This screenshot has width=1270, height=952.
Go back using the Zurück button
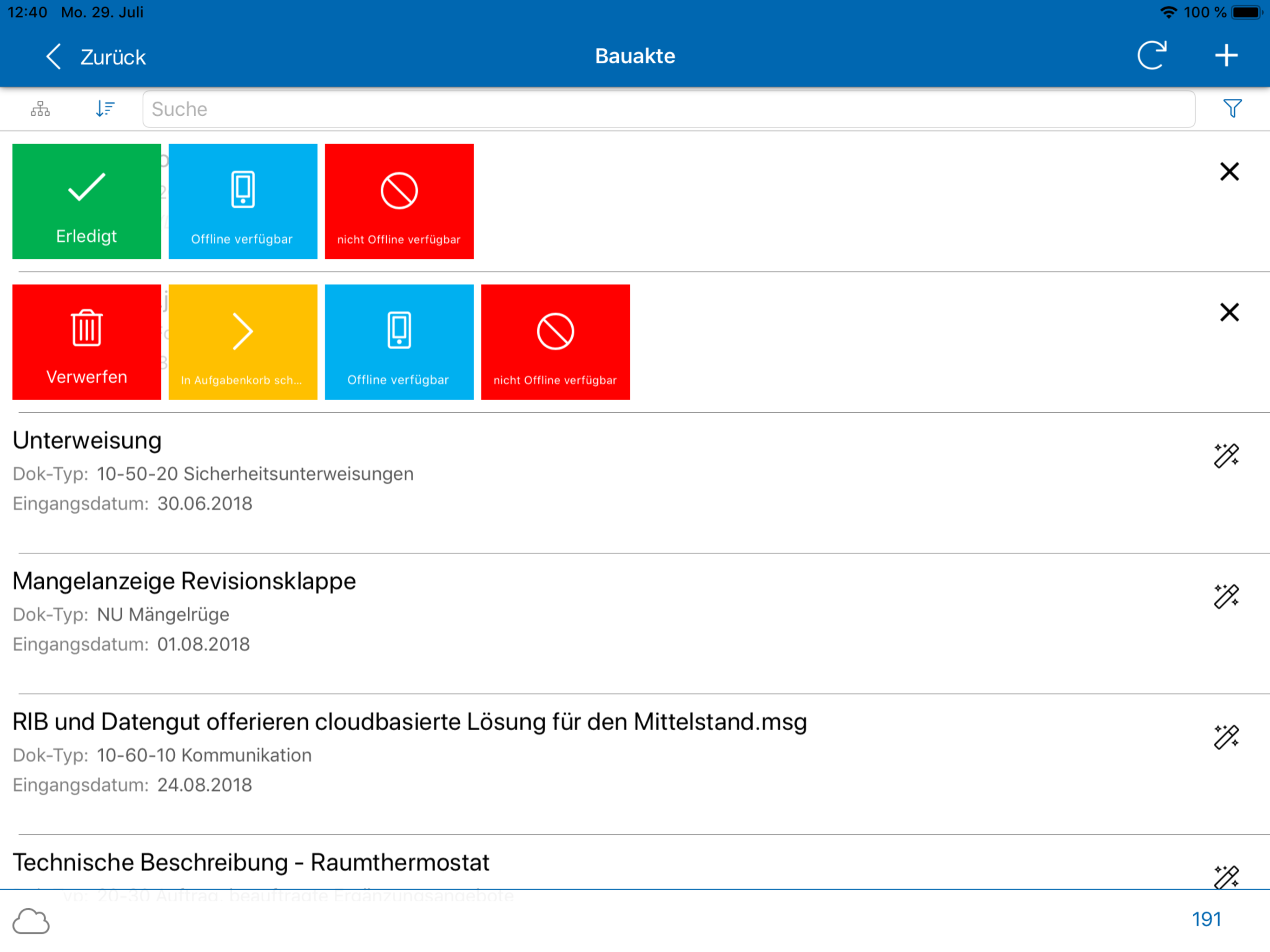pyautogui.click(x=96, y=57)
